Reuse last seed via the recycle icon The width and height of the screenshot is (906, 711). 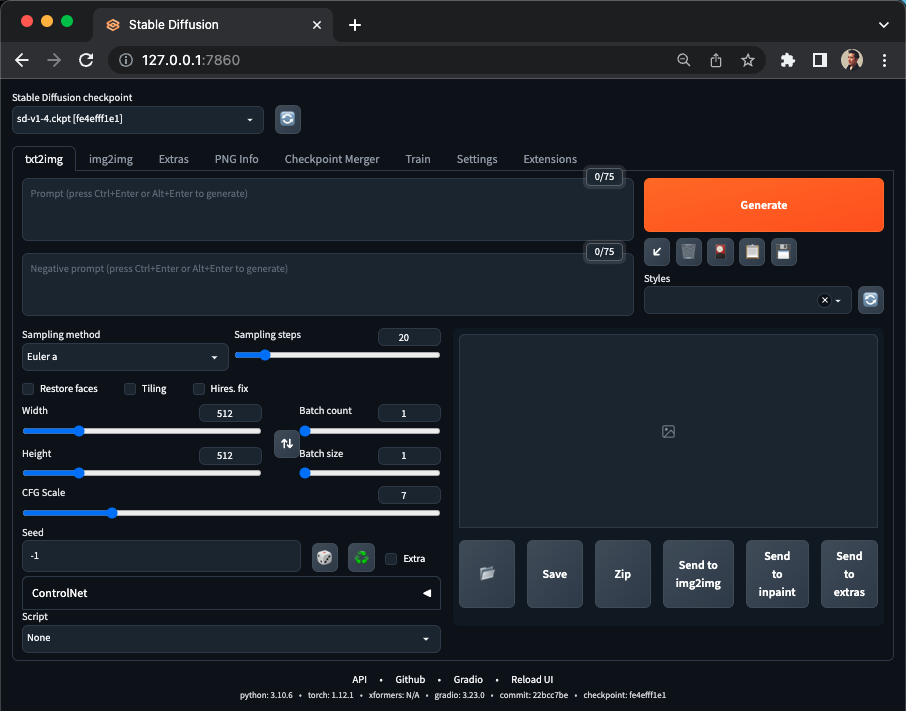[361, 557]
